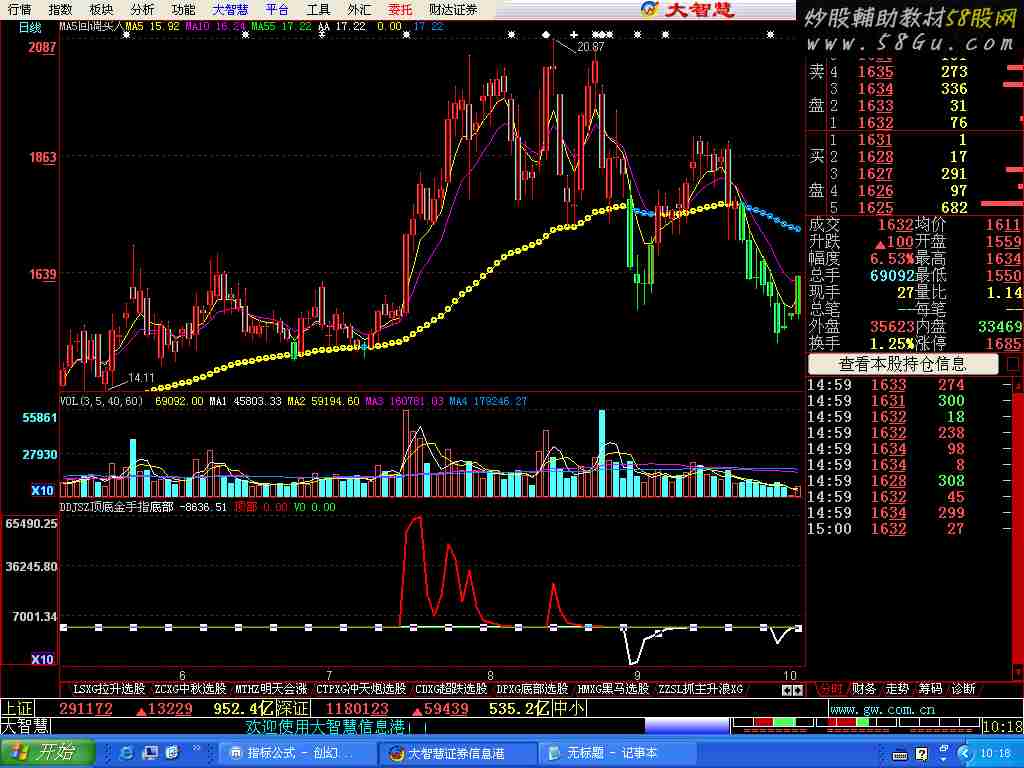This screenshot has width=1024, height=768.
Task: Open the 行情 menu
Action: coord(20,9)
